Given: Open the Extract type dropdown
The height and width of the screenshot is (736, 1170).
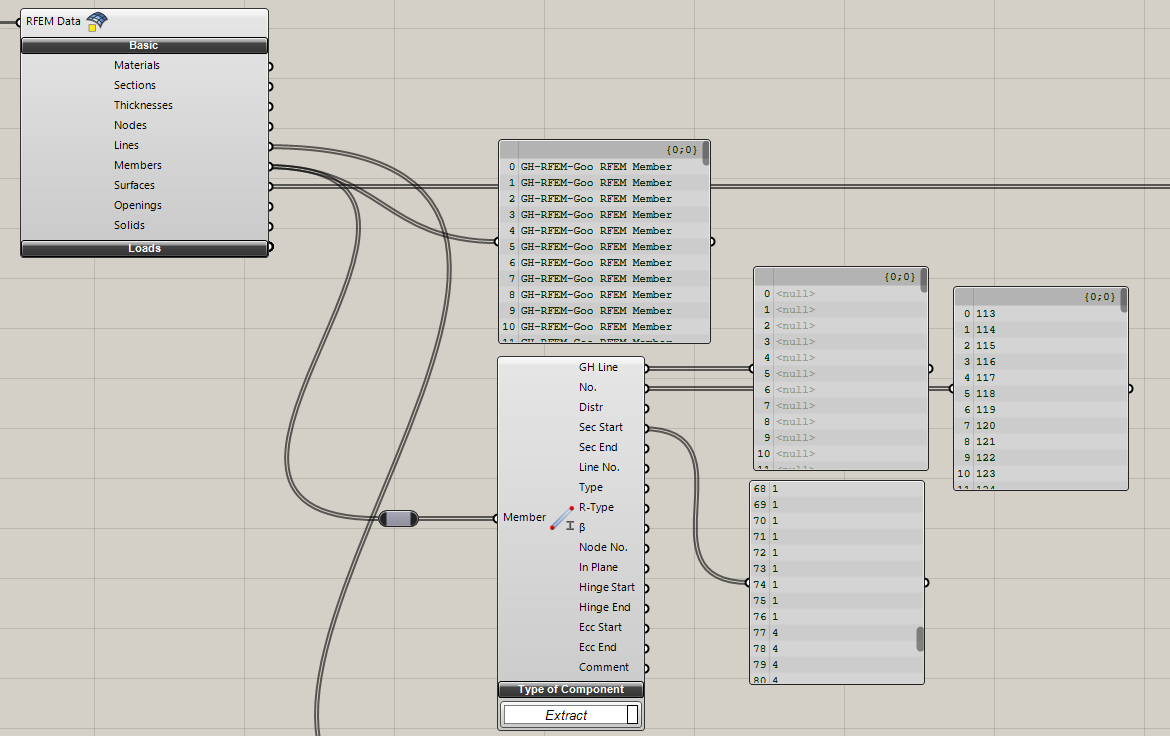Looking at the screenshot, I should [x=565, y=715].
